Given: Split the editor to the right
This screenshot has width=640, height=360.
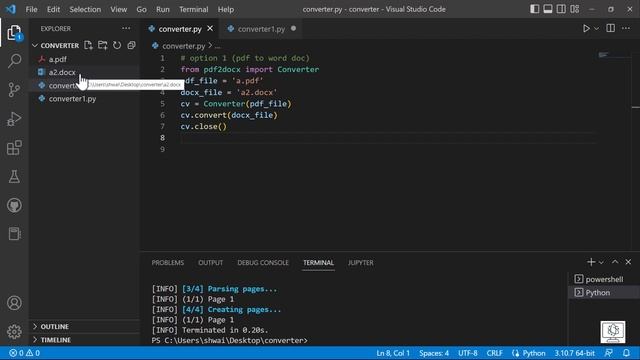Looking at the screenshot, I should (610, 28).
